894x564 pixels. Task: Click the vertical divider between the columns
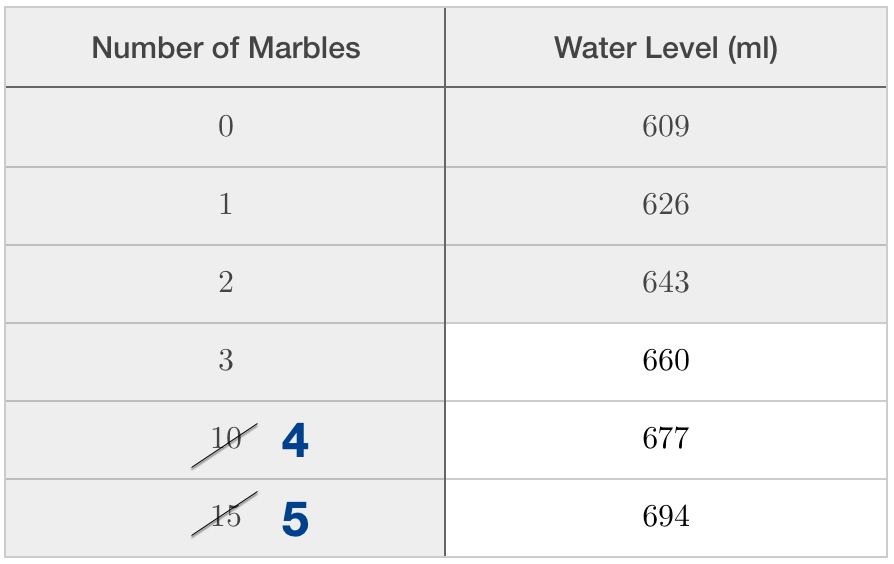click(445, 300)
